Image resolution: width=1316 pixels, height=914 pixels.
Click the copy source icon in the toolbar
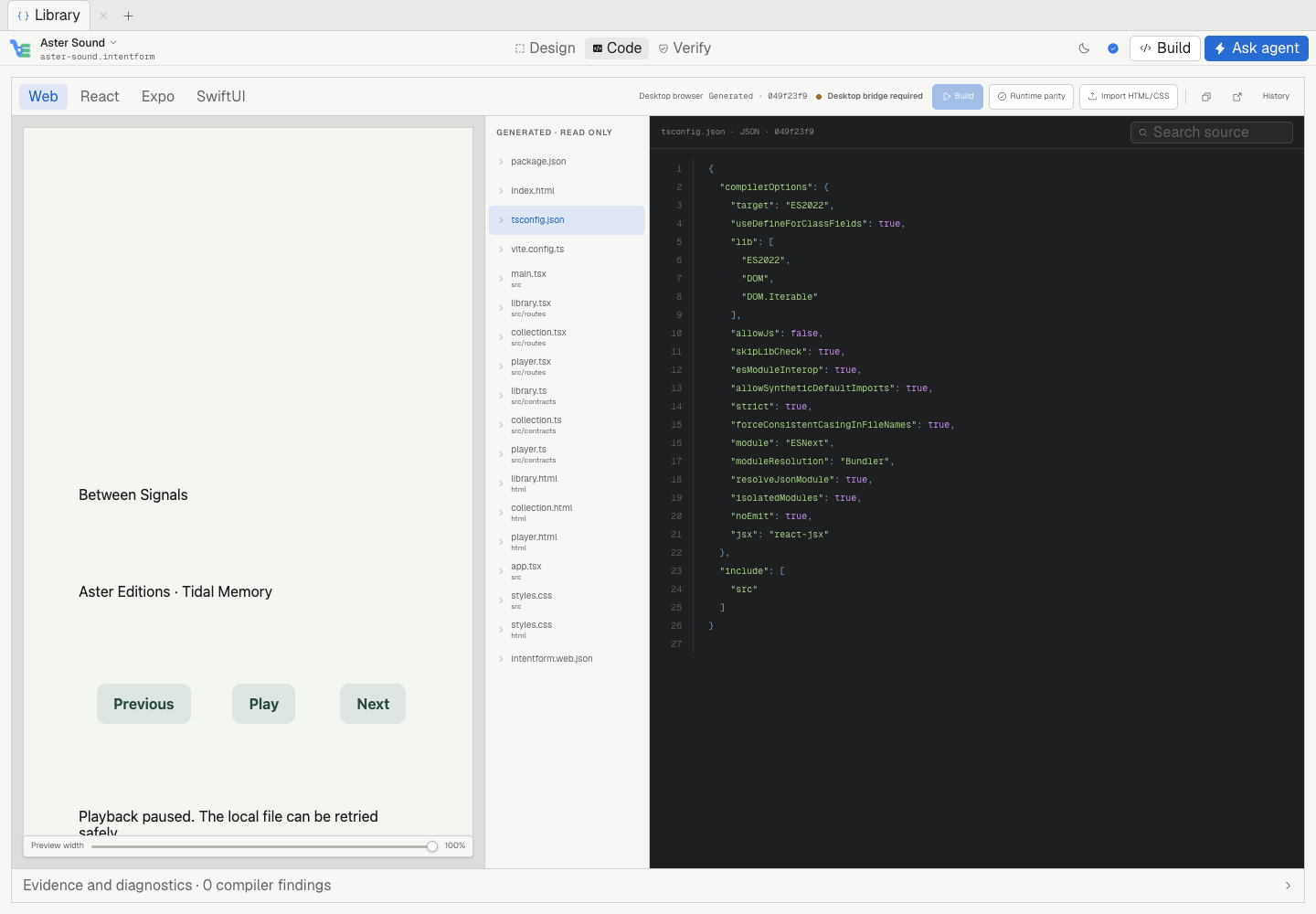point(1206,97)
